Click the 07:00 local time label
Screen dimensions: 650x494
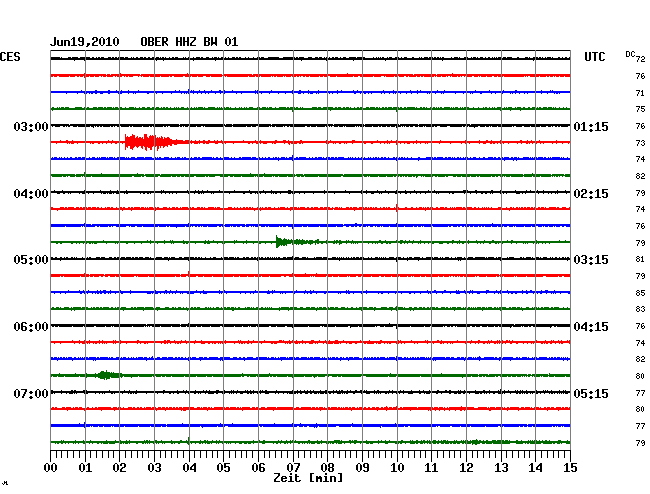pos(31,393)
